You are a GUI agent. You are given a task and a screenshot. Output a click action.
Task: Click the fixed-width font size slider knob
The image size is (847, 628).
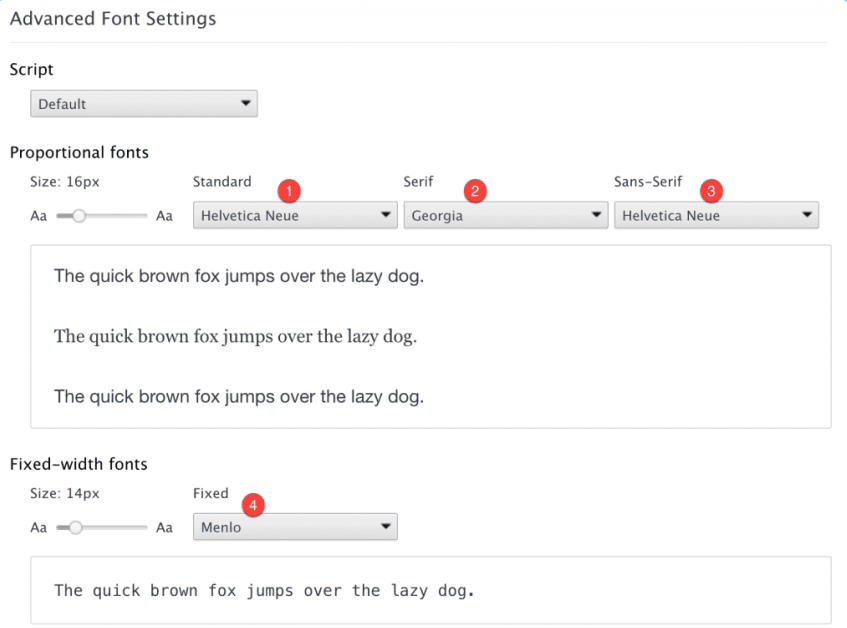coord(76,528)
